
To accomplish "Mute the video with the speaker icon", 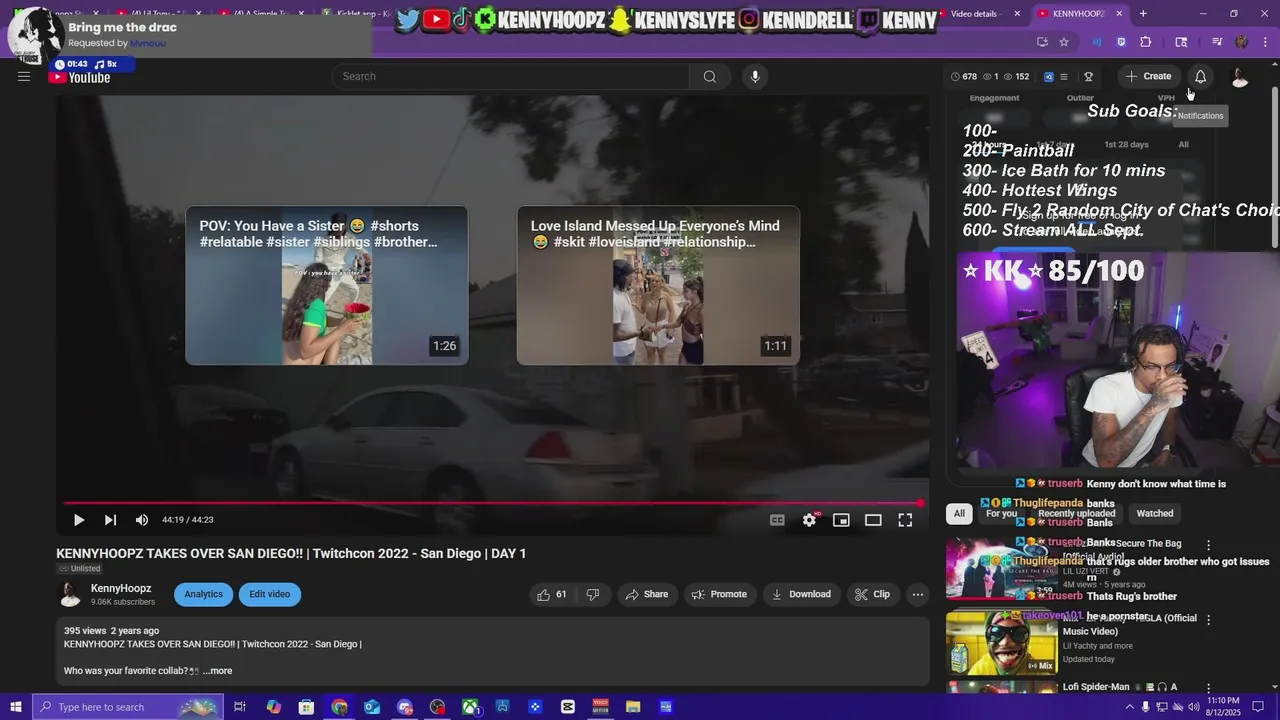I will [142, 520].
